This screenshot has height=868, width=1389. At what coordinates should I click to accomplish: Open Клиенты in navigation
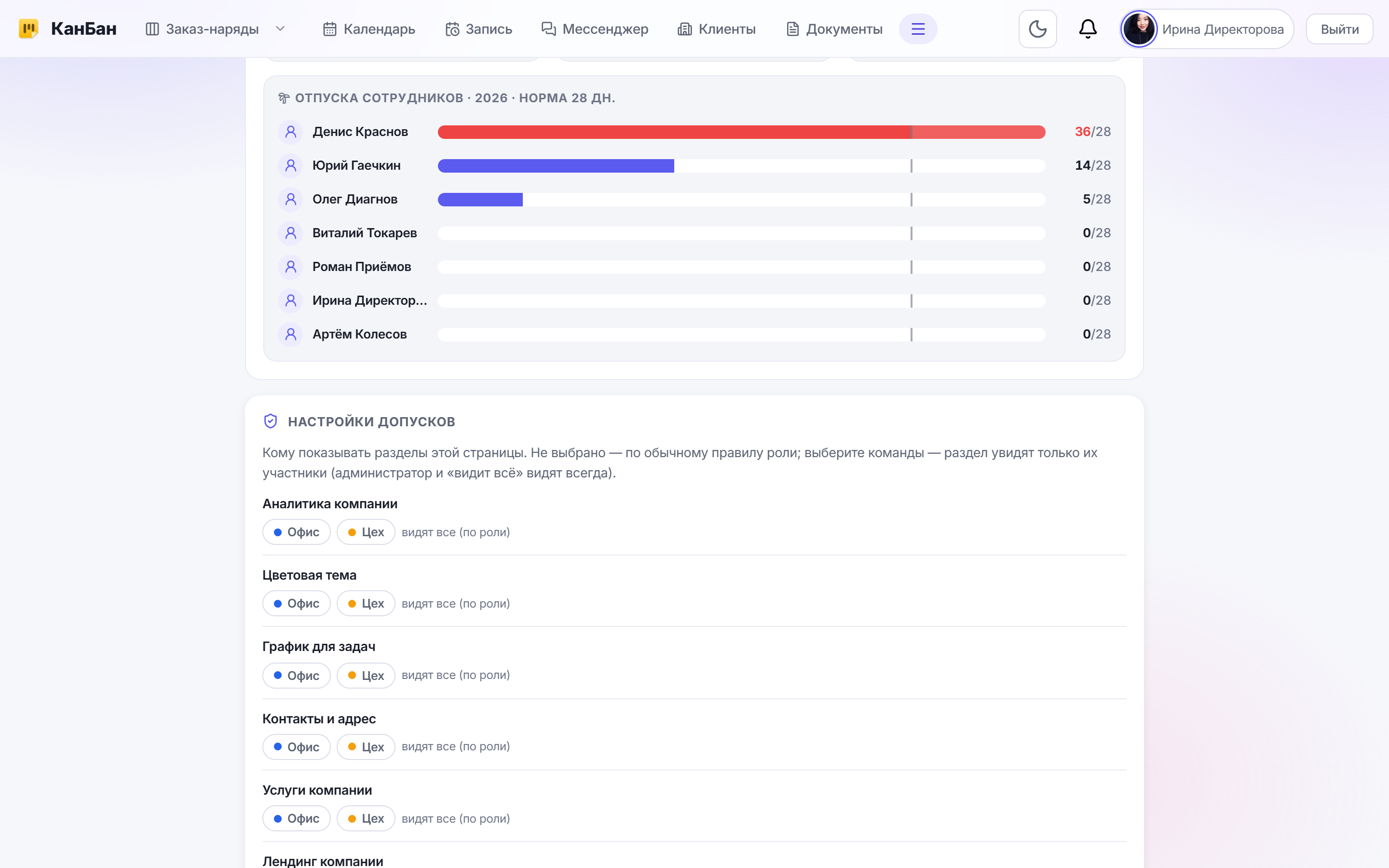(x=716, y=29)
